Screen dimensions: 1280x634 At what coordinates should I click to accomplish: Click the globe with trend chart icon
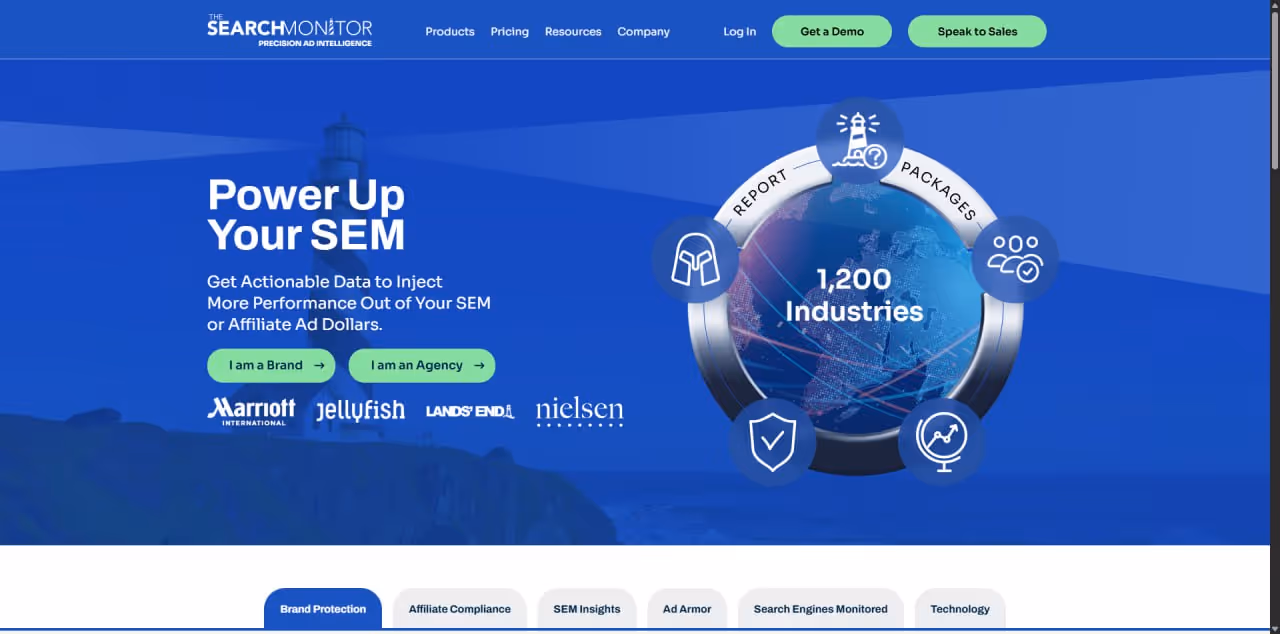coord(942,441)
